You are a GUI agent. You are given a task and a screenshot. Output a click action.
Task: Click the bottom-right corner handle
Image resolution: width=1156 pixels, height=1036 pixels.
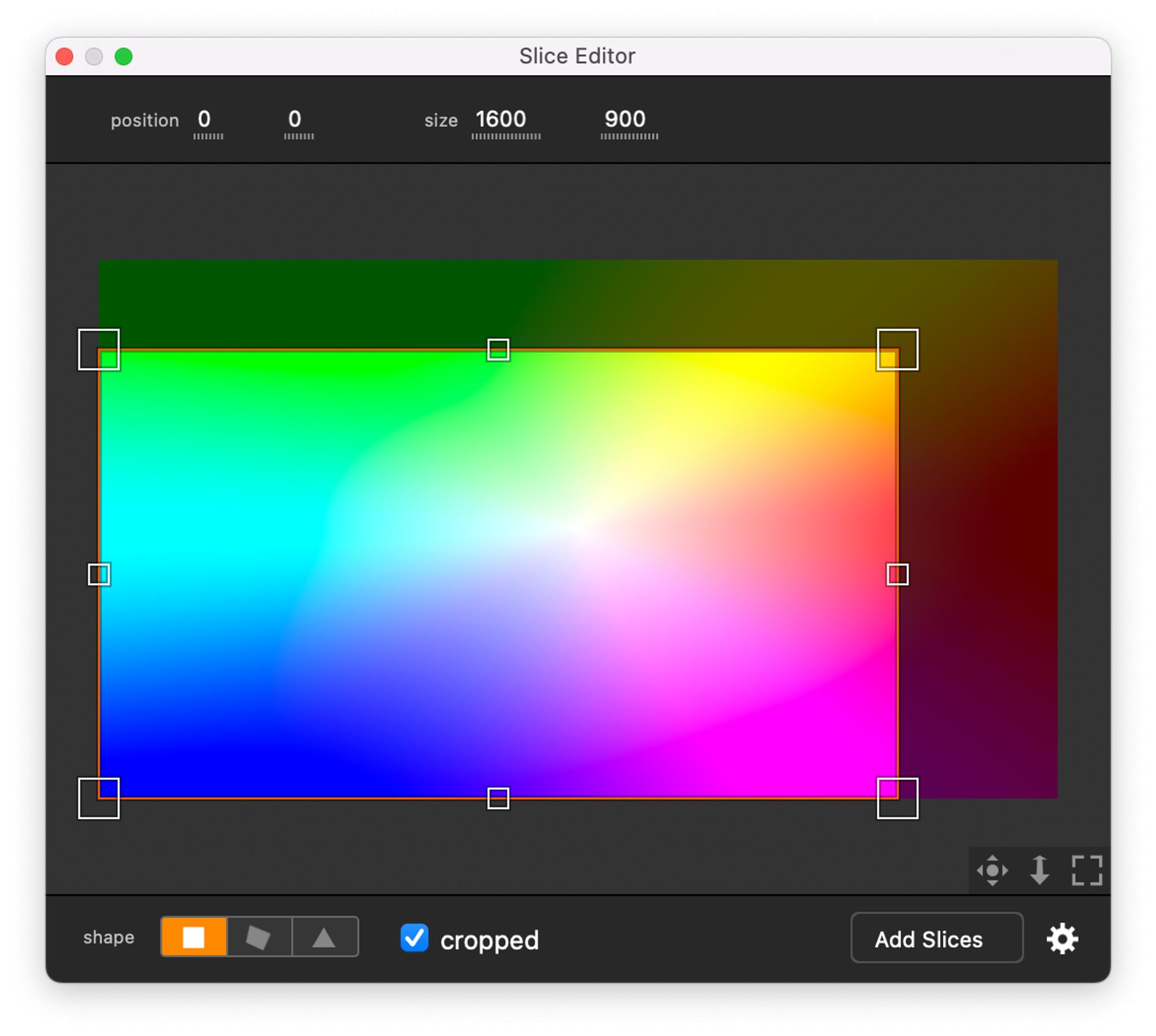[897, 798]
